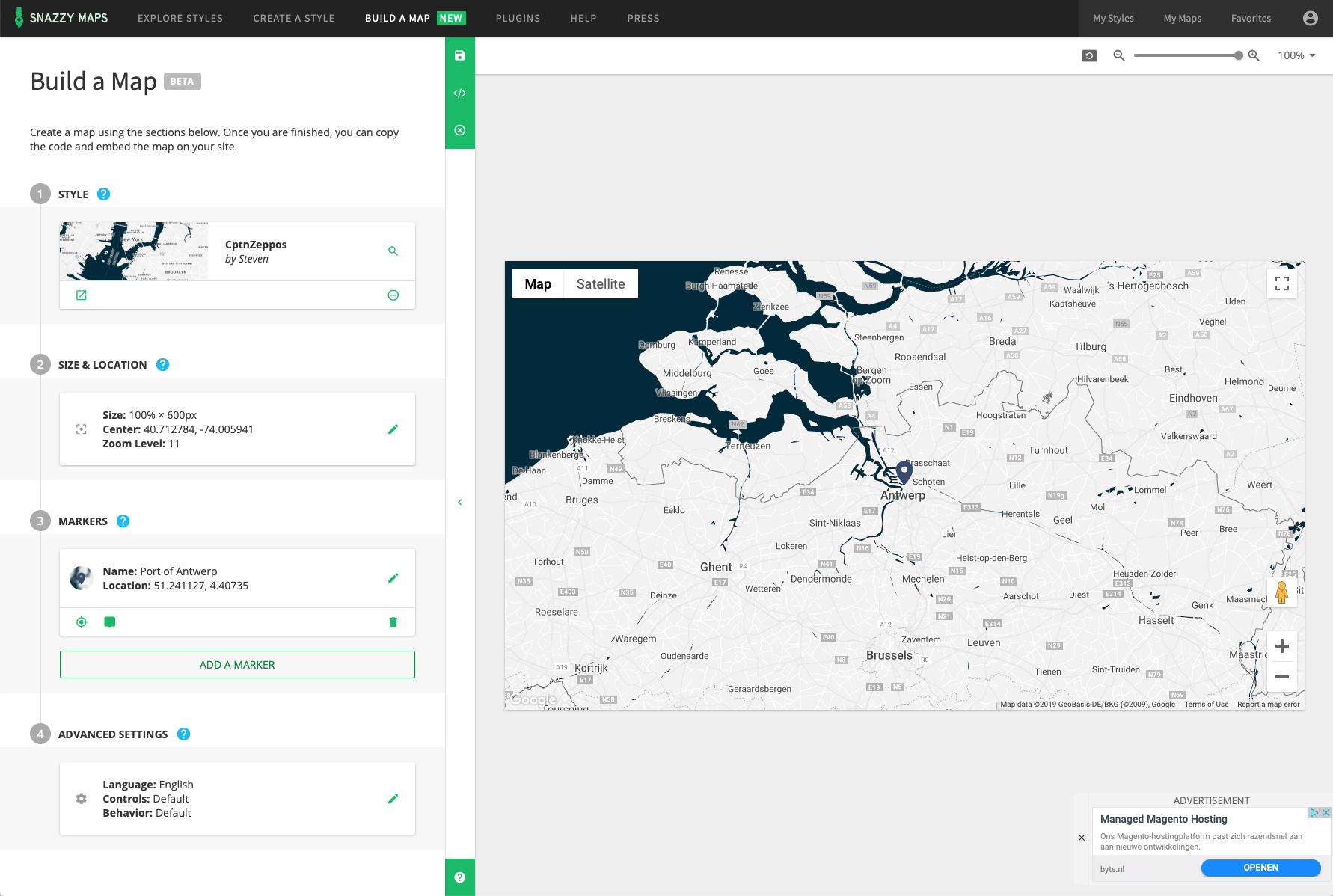Save the map using the save icon
This screenshot has width=1333, height=896.
click(x=460, y=55)
